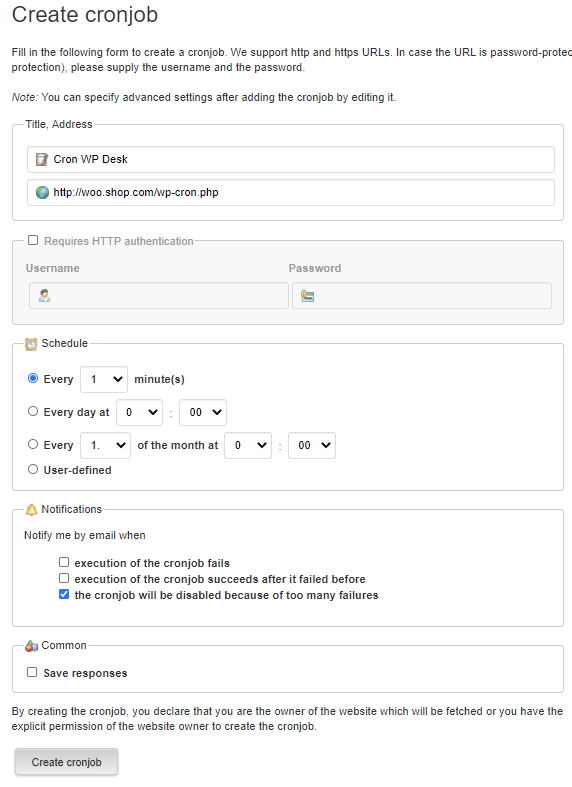Click the Common section shapes icon

[31, 646]
